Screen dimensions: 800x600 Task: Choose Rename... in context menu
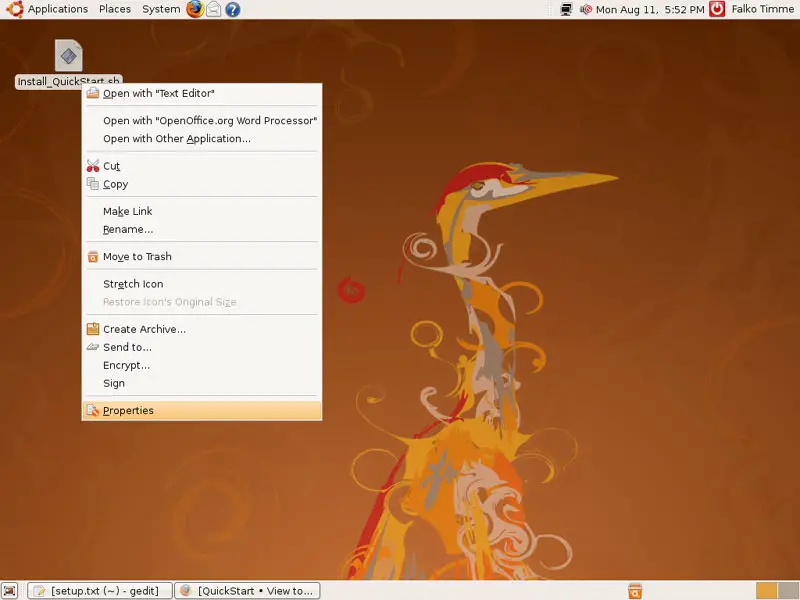(x=202, y=230)
